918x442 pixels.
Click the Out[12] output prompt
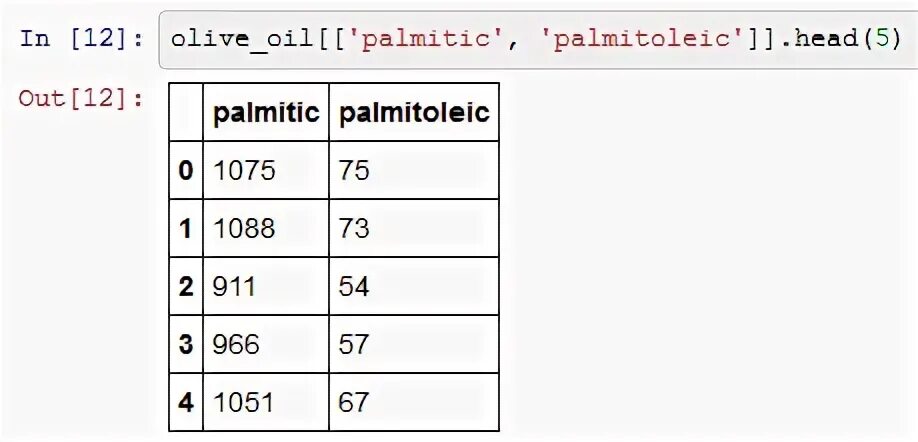[x=81, y=99]
